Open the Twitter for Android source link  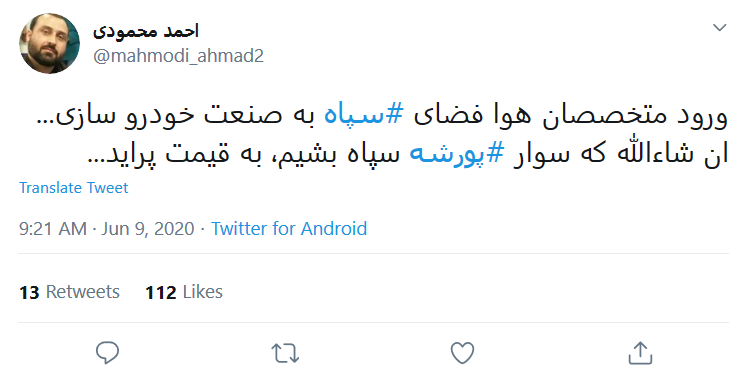pyautogui.click(x=289, y=228)
